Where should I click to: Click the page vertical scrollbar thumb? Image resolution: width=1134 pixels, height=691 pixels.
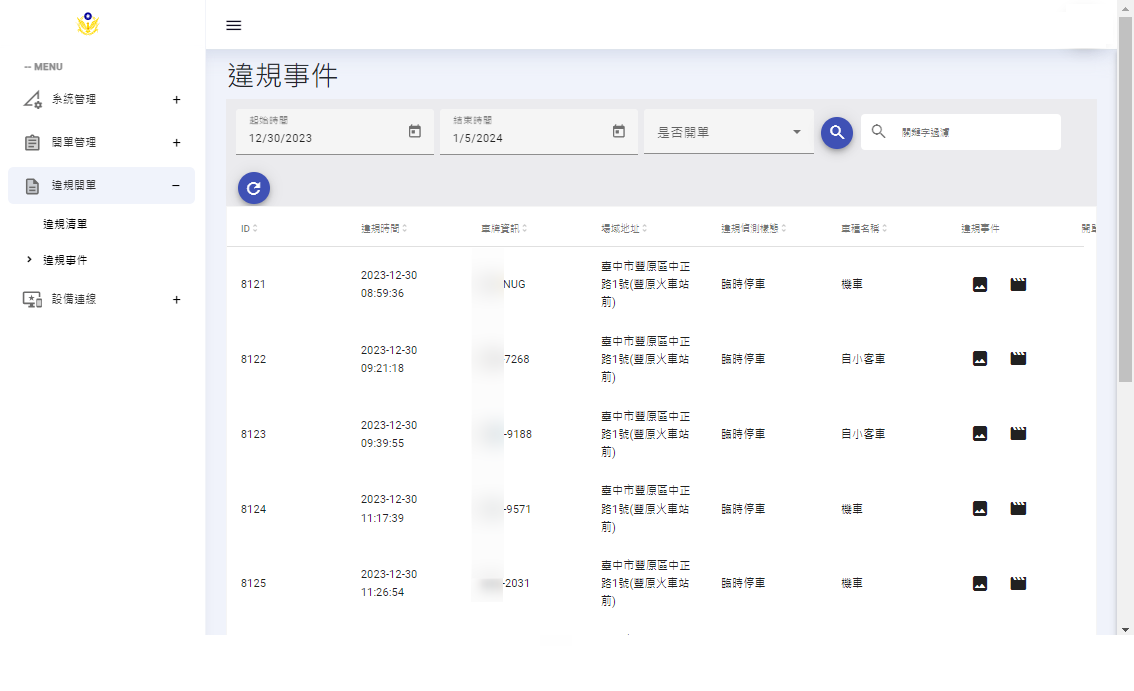(1125, 200)
